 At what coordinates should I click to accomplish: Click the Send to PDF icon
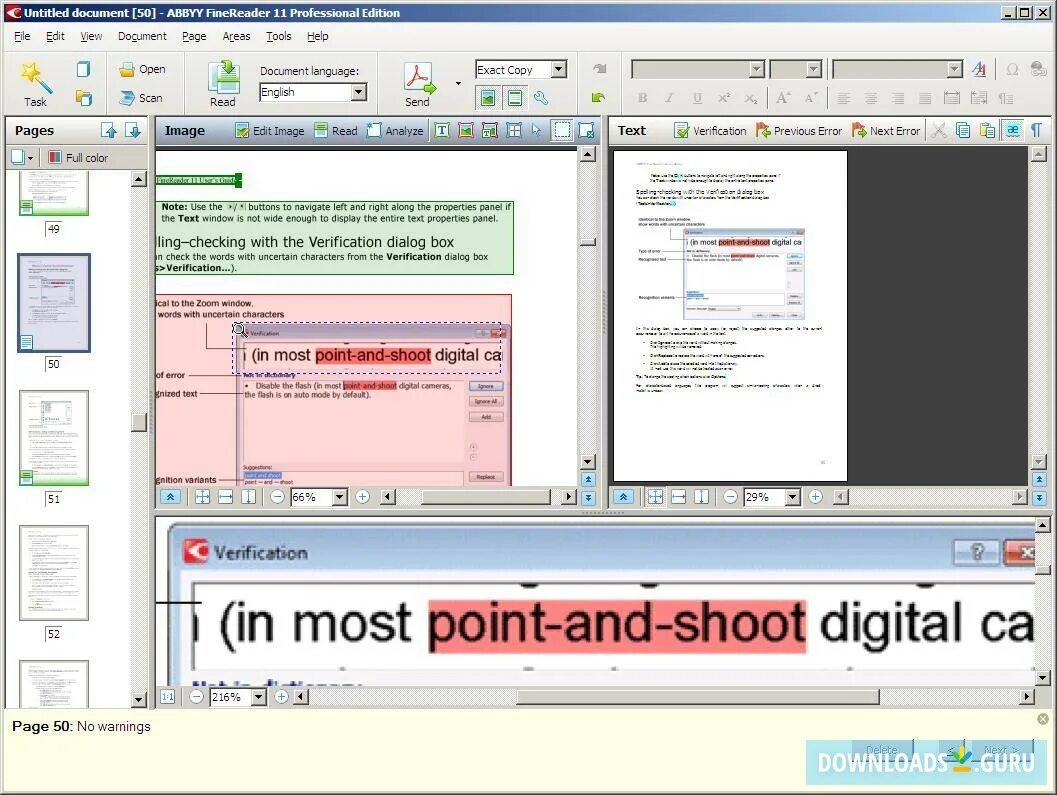coord(419,84)
